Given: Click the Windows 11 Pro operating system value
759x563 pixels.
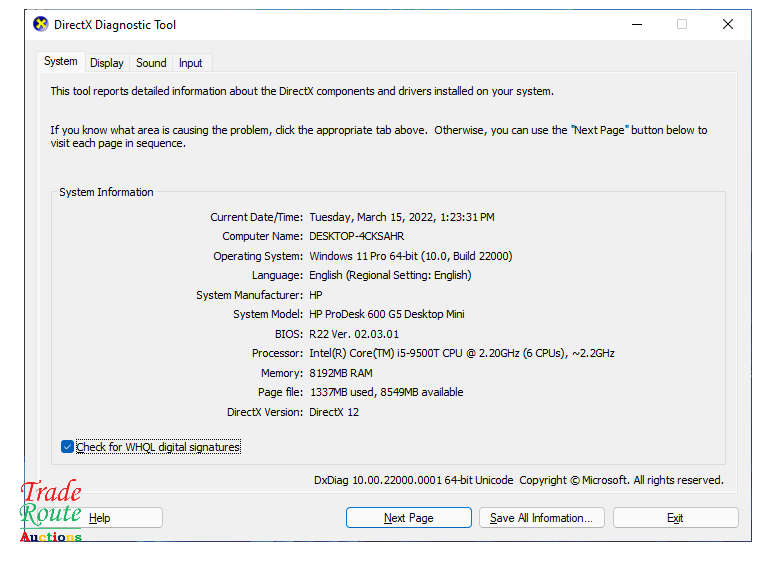Looking at the screenshot, I should 410,256.
